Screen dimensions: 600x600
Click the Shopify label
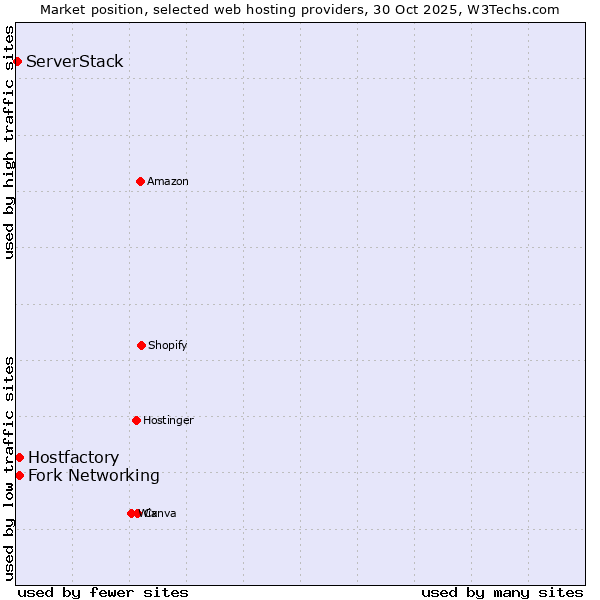168,345
